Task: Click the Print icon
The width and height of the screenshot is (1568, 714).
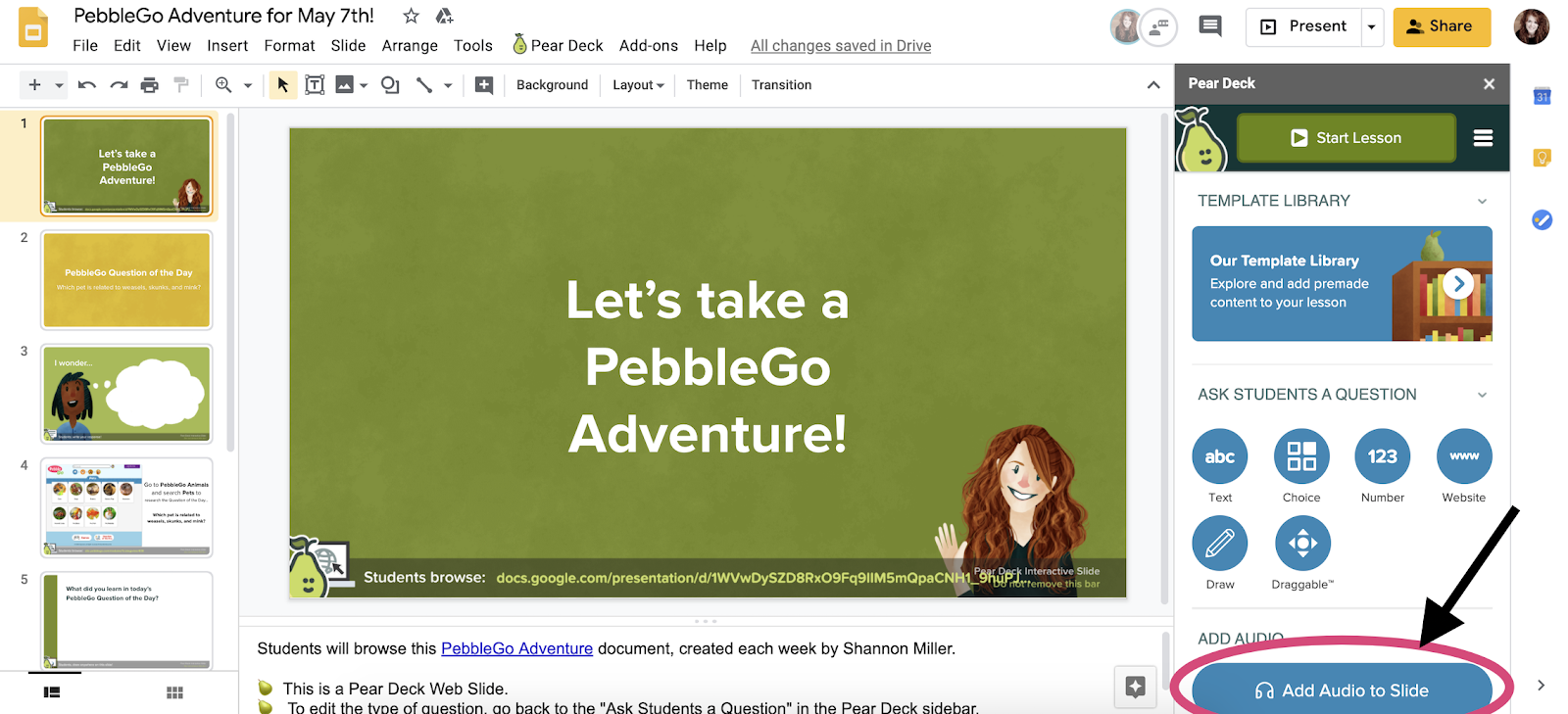Action: (x=149, y=85)
